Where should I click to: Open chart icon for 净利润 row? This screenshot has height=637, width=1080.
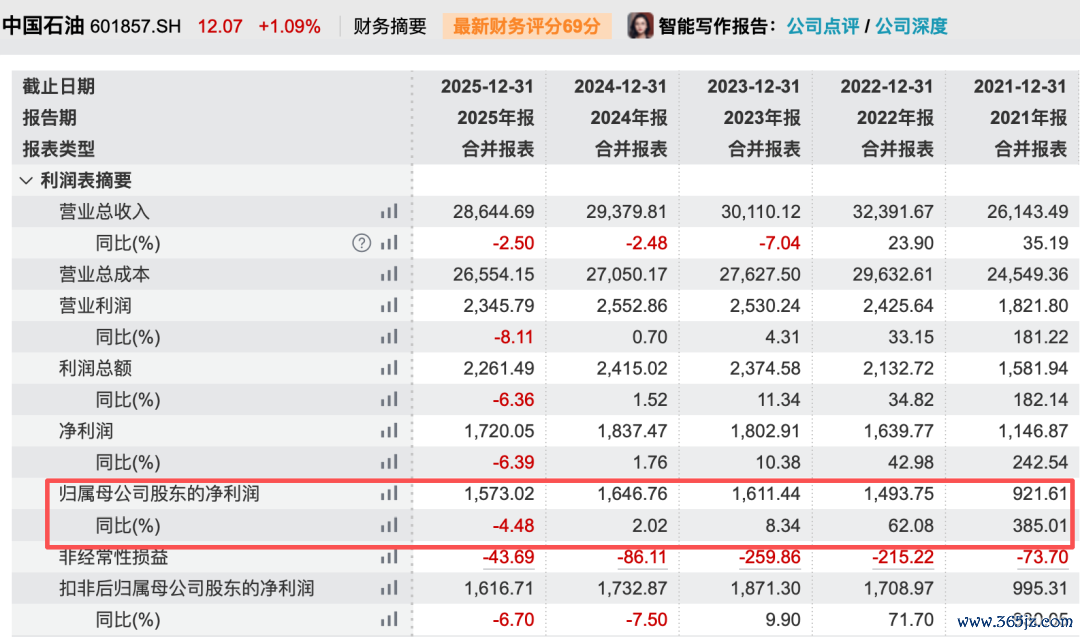pos(389,430)
